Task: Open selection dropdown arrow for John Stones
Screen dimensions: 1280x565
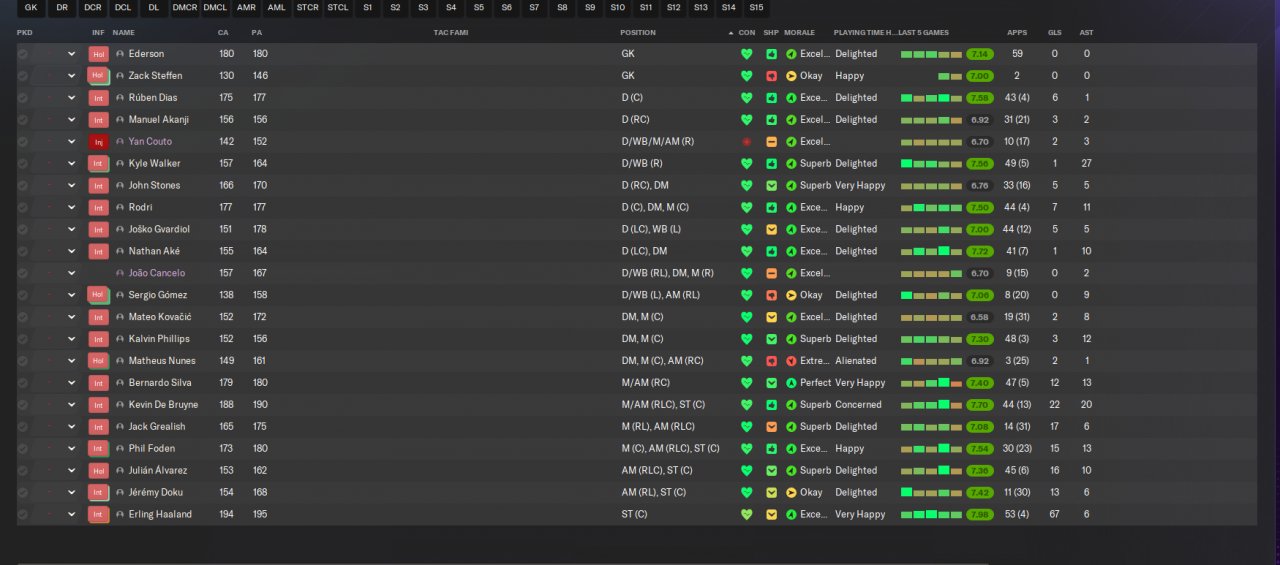Action: coord(72,186)
